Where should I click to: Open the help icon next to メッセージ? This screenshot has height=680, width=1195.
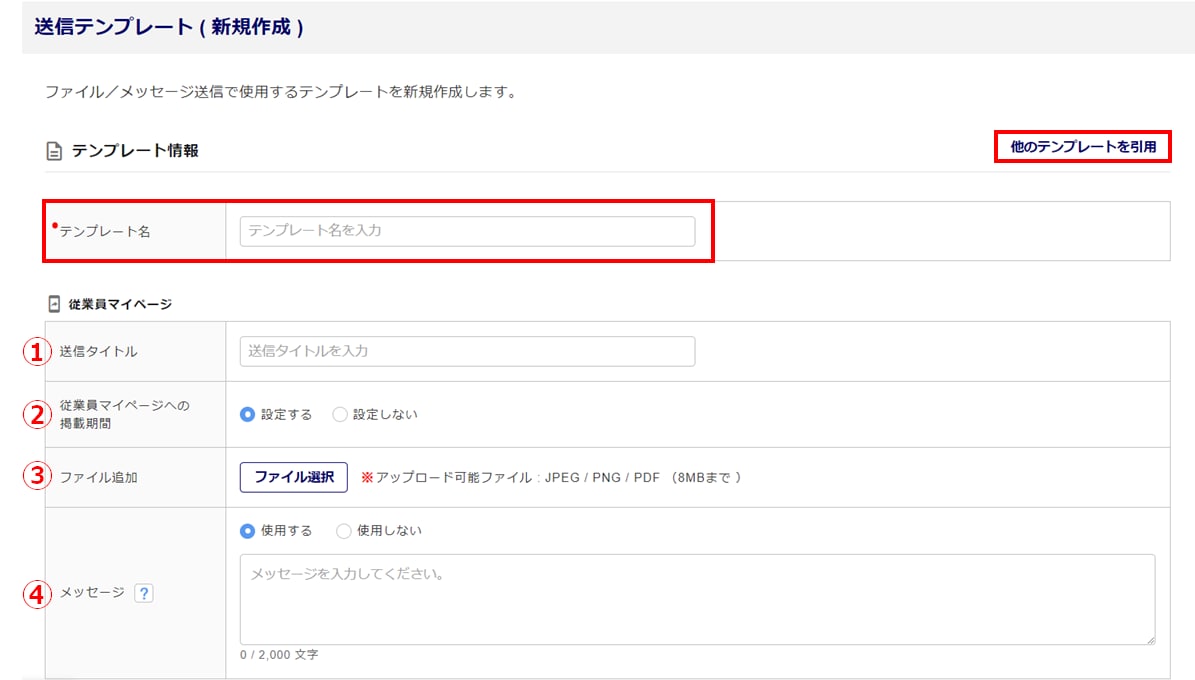[x=143, y=594]
